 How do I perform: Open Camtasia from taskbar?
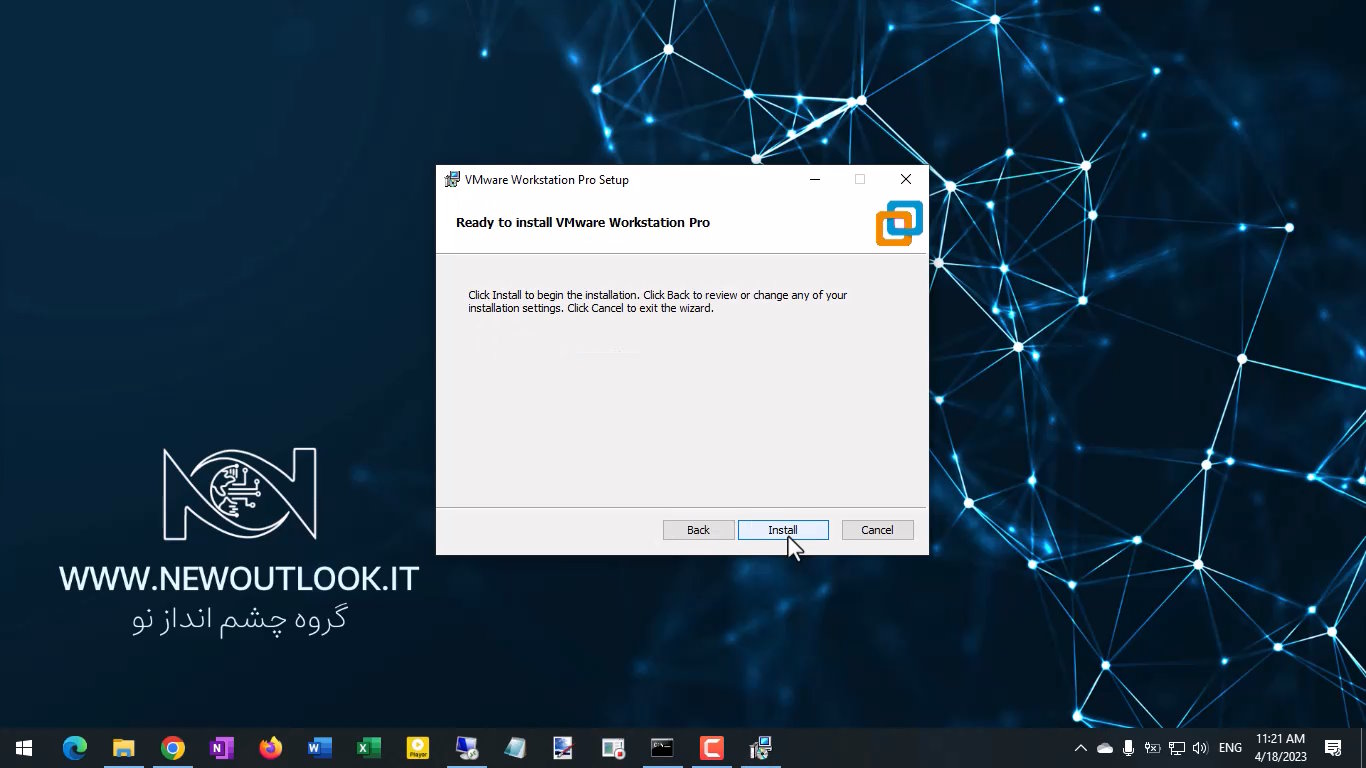(711, 748)
